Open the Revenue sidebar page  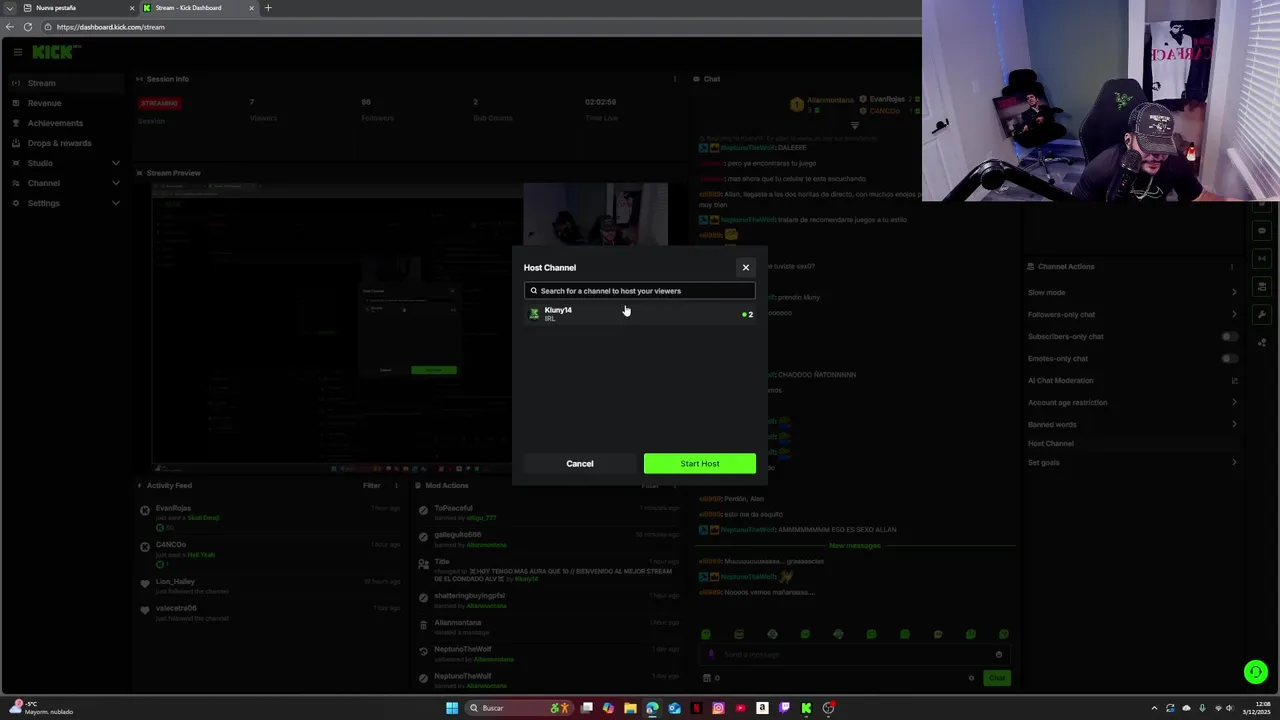66,103
